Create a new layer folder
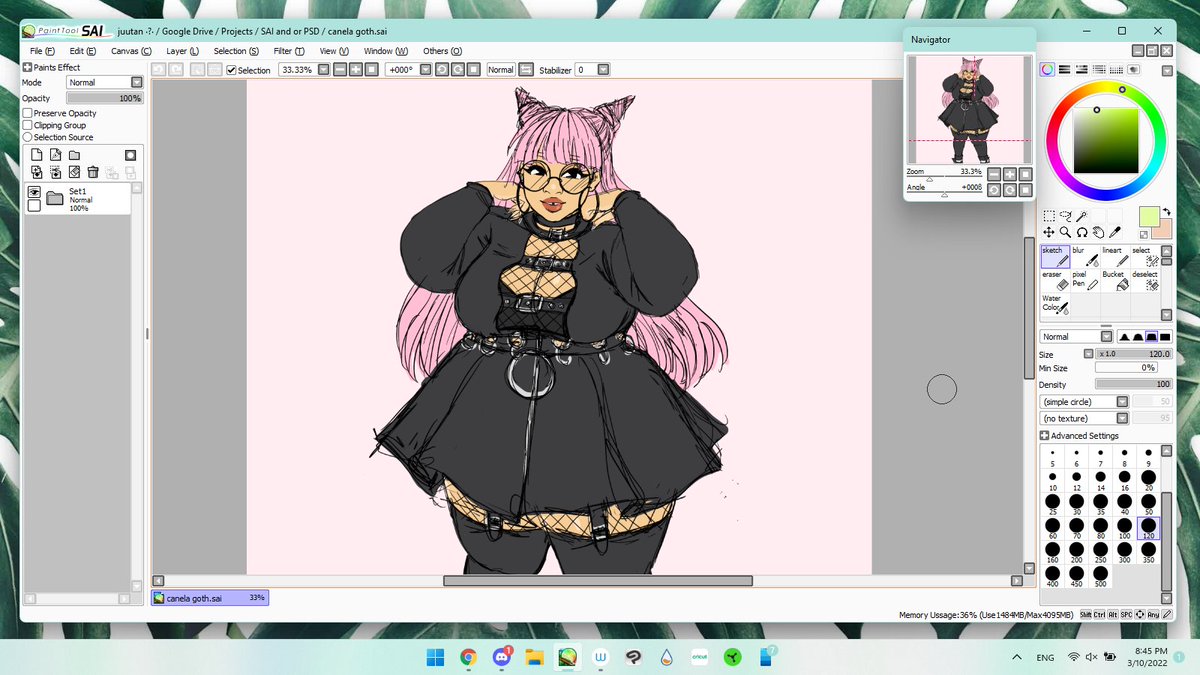The image size is (1200, 675). 74,155
